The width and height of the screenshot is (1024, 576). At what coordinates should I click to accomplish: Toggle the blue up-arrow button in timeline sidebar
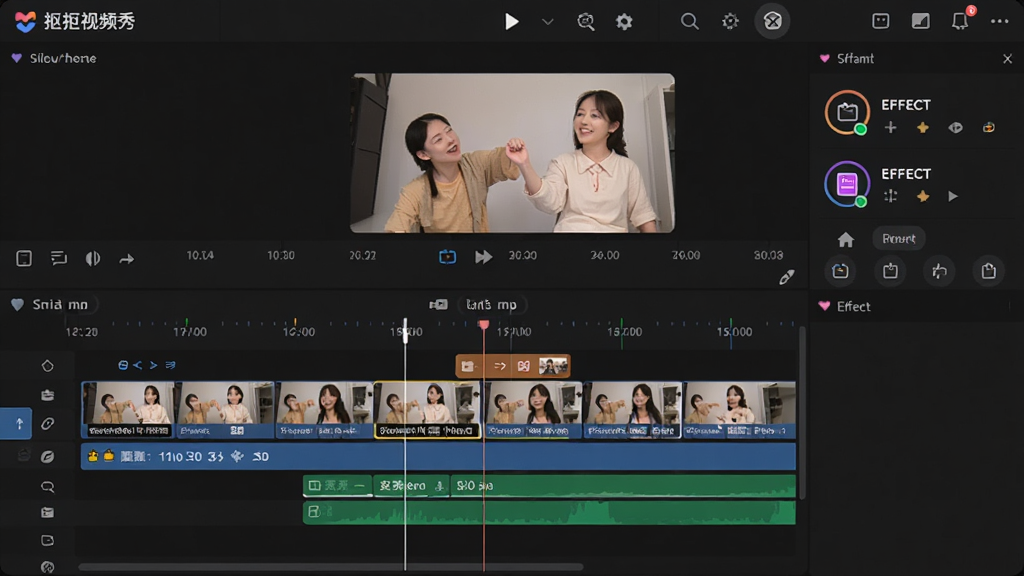16,424
